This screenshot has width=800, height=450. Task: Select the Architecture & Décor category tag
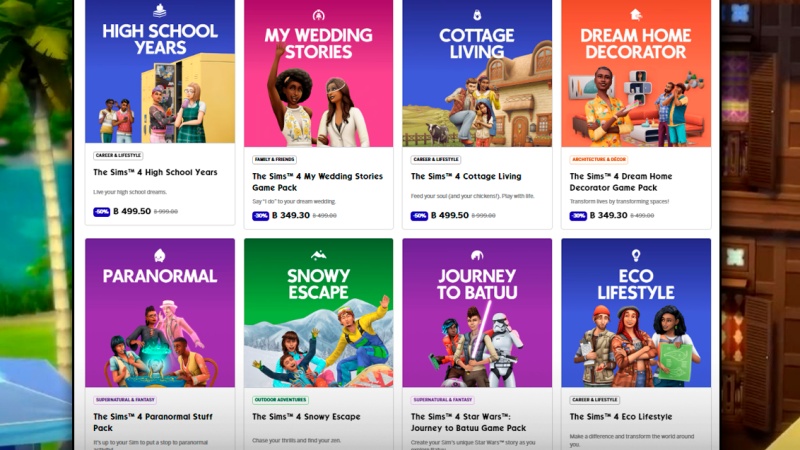(598, 160)
